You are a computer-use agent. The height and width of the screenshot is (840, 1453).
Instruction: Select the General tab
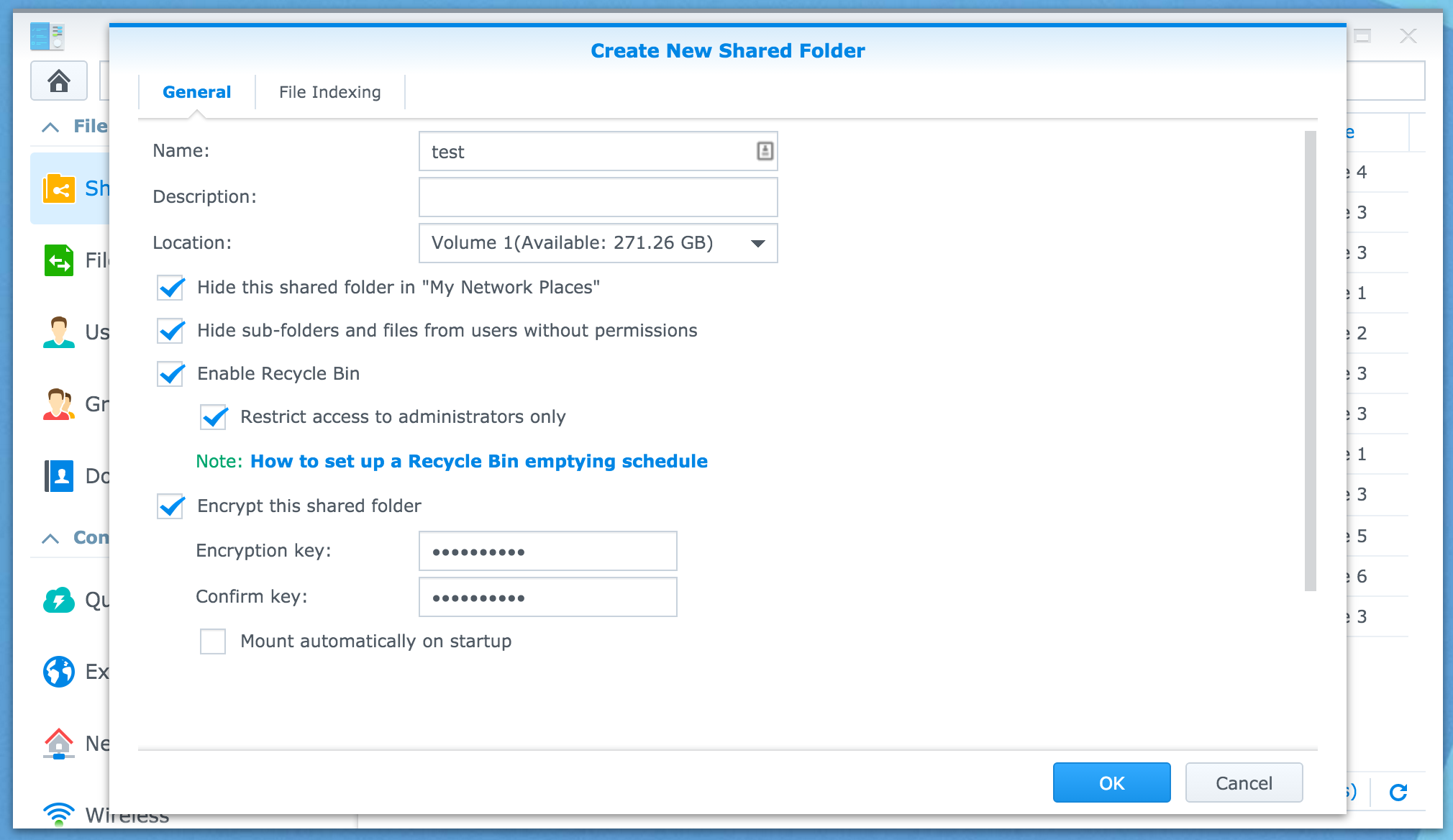click(196, 92)
